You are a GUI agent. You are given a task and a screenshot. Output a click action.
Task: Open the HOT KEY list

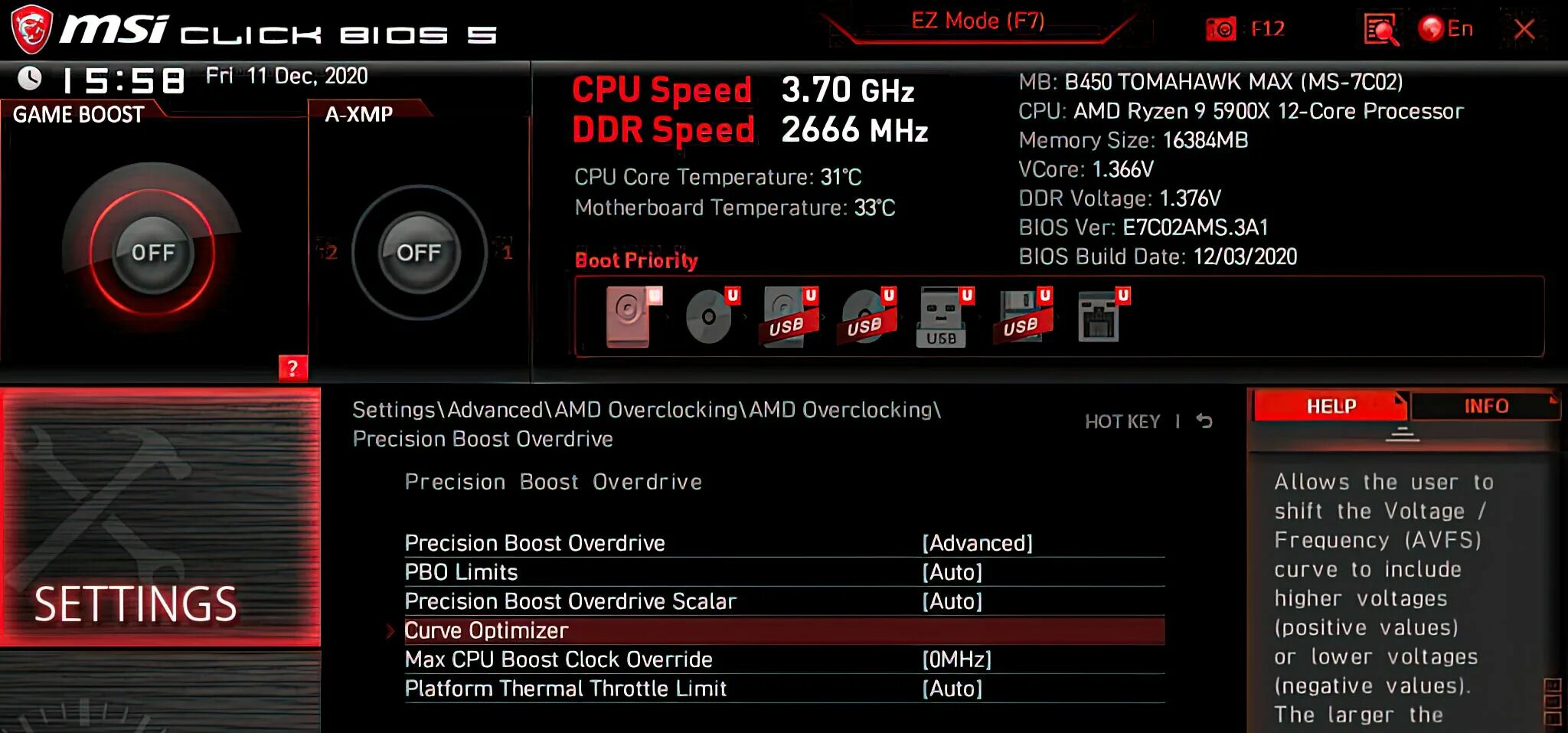1122,421
